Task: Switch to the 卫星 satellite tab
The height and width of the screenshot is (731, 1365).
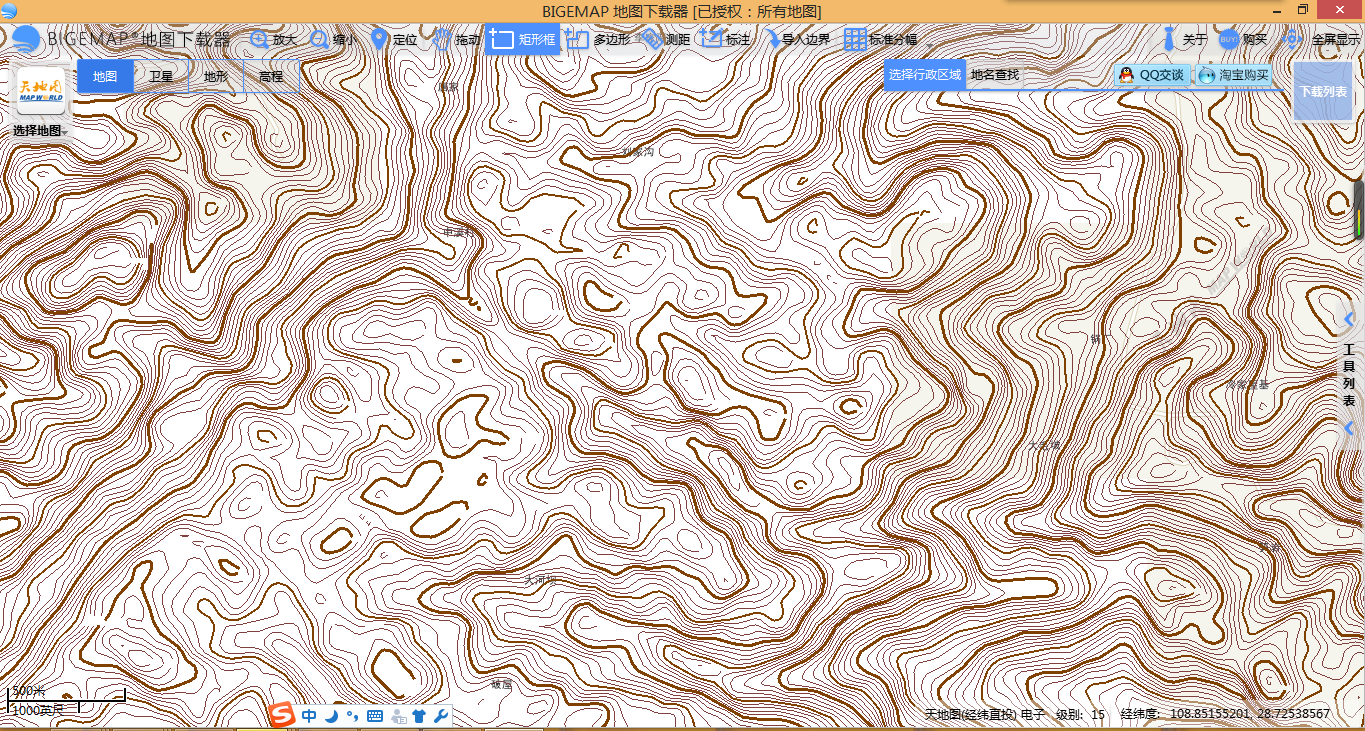Action: click(161, 77)
